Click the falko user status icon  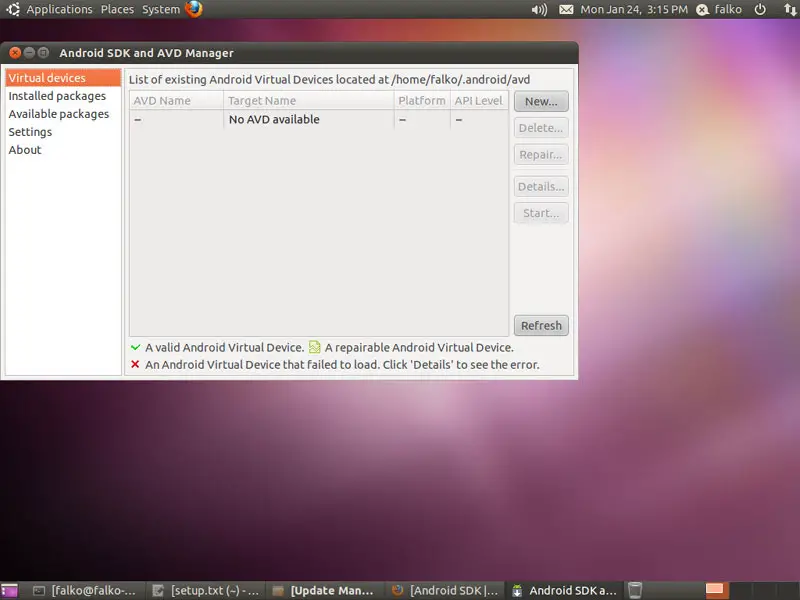pyautogui.click(x=703, y=10)
